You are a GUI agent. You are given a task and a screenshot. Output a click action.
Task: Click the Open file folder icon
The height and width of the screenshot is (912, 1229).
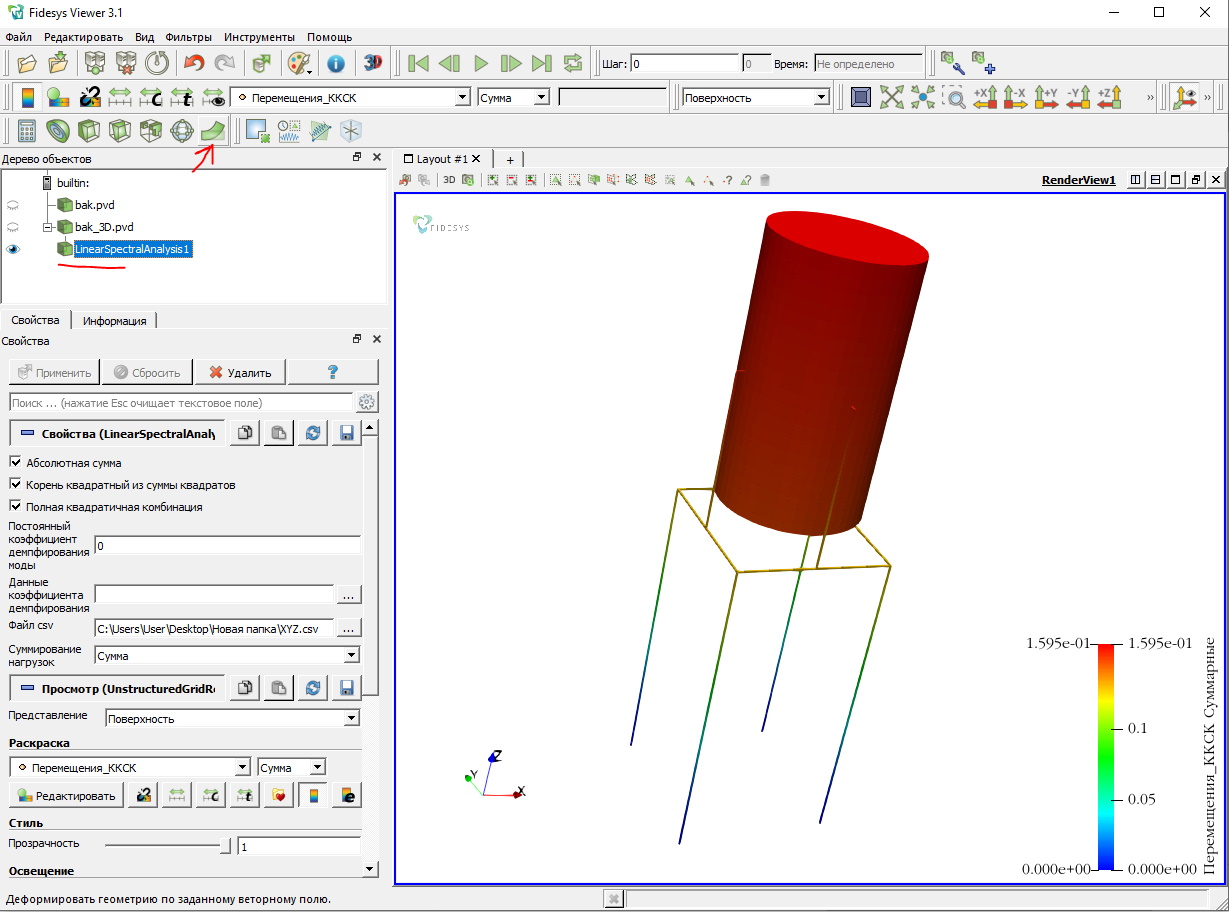[x=28, y=63]
